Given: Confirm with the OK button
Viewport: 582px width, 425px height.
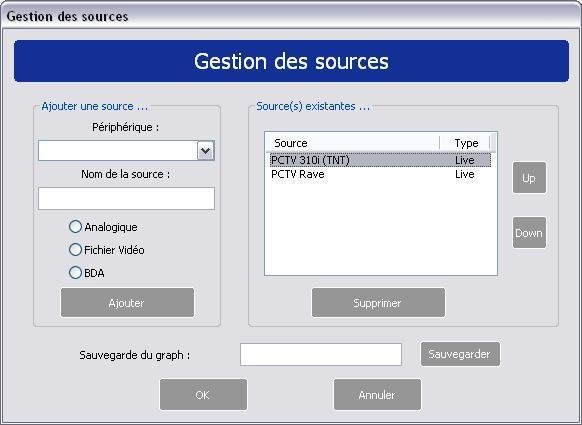Looking at the screenshot, I should pyautogui.click(x=203, y=395).
